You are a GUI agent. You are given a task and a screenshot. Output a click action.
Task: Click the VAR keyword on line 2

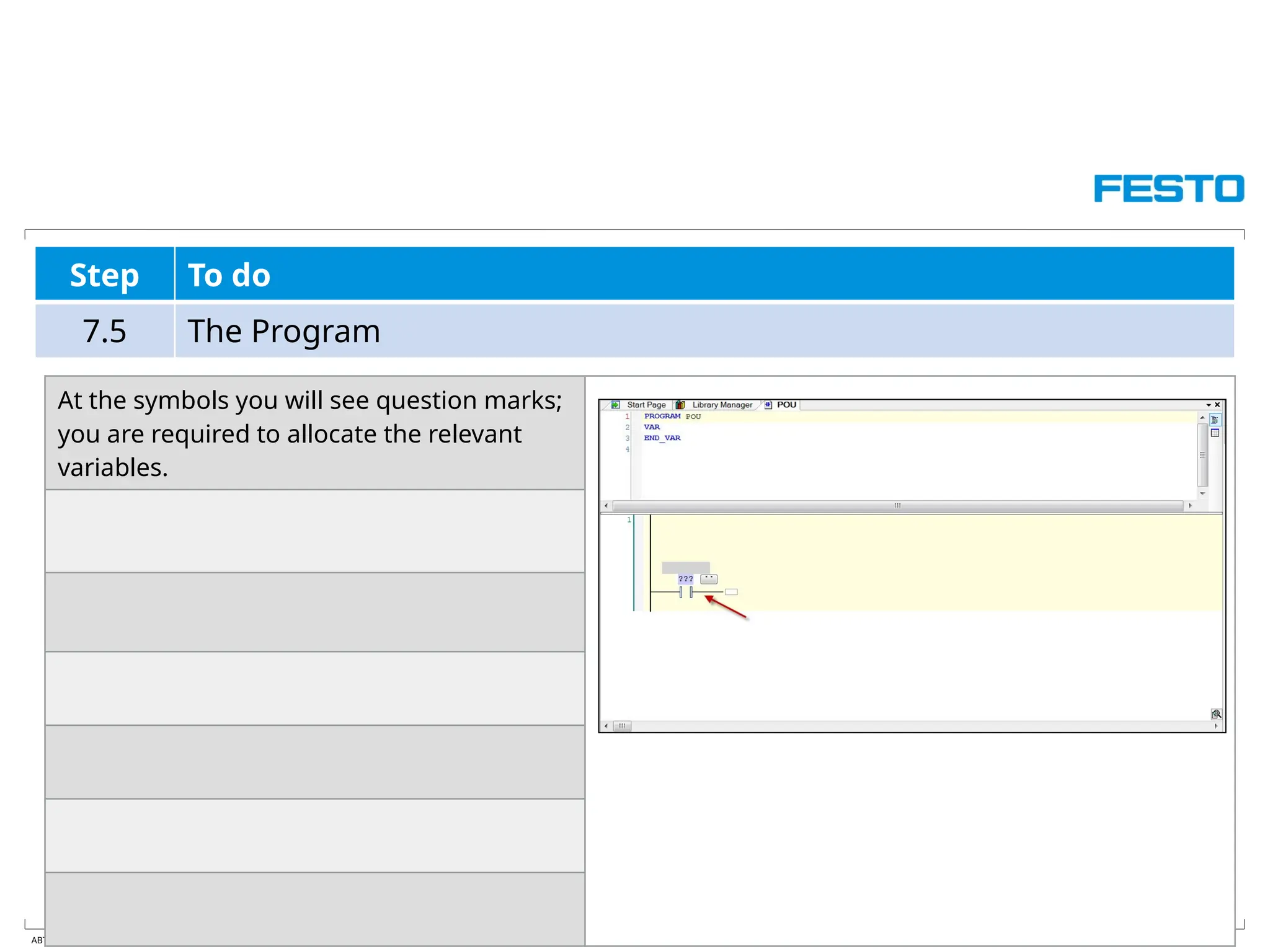coord(652,427)
